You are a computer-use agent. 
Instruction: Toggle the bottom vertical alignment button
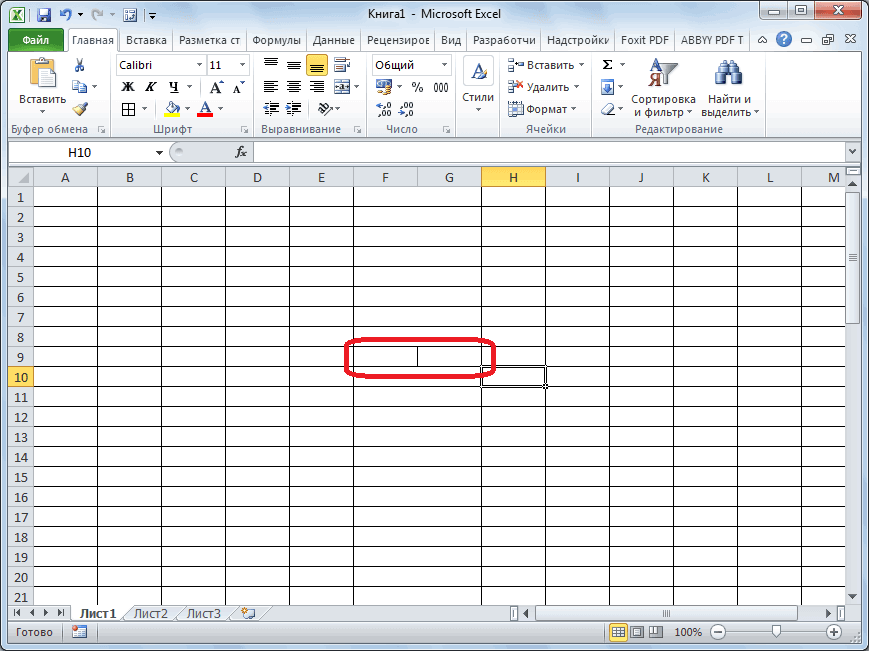coord(317,65)
